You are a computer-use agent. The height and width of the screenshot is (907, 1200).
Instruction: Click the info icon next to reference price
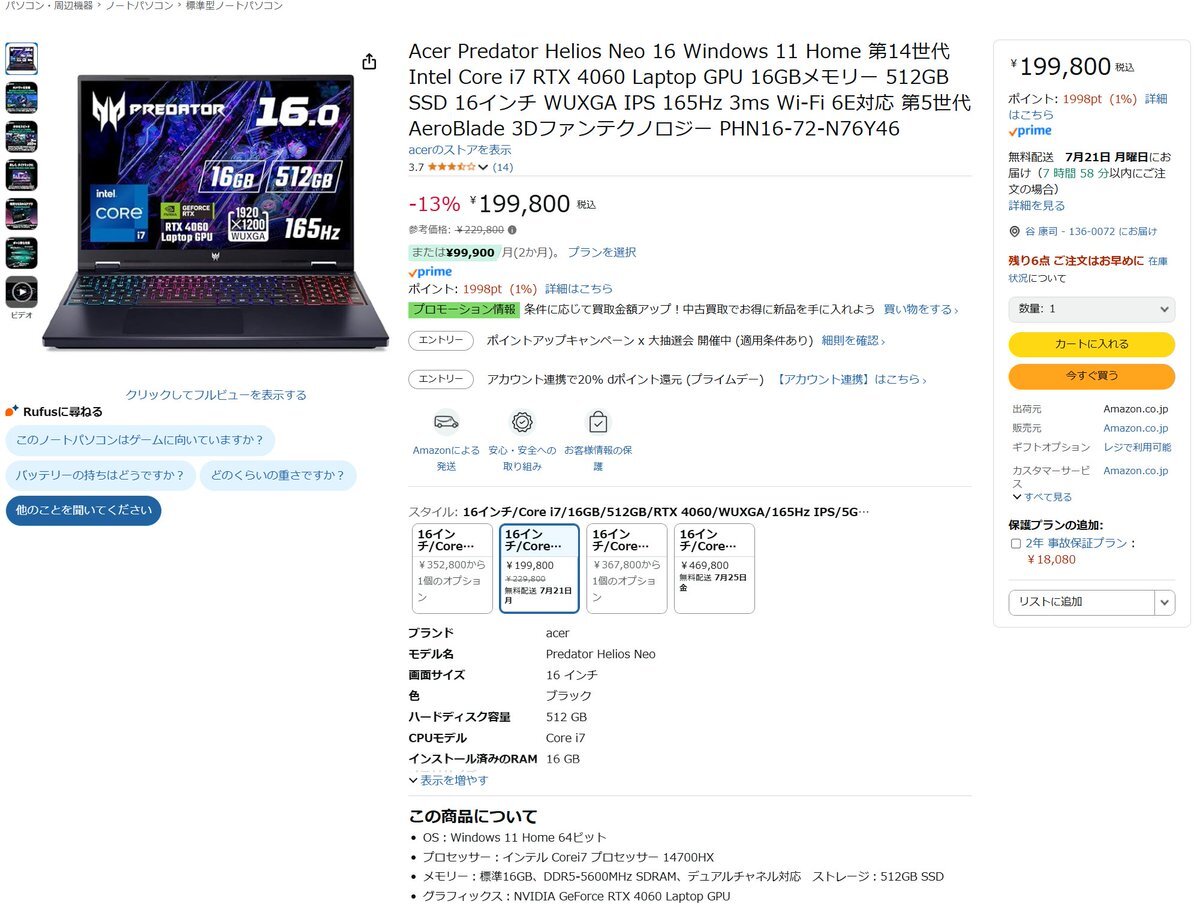tap(513, 230)
